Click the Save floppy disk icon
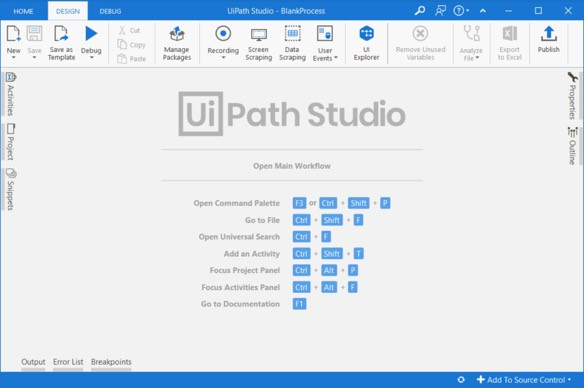The image size is (584, 388). [x=34, y=34]
